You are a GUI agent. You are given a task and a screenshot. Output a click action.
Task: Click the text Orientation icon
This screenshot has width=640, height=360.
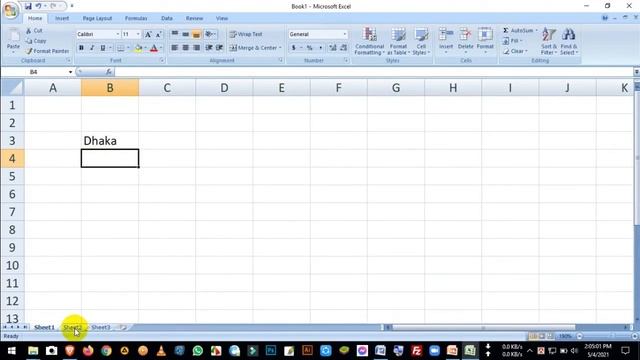[210, 34]
